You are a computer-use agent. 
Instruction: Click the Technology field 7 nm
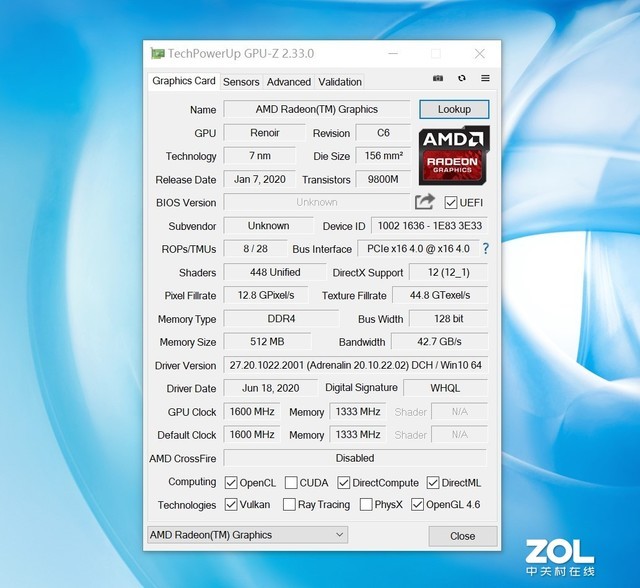pyautogui.click(x=260, y=155)
